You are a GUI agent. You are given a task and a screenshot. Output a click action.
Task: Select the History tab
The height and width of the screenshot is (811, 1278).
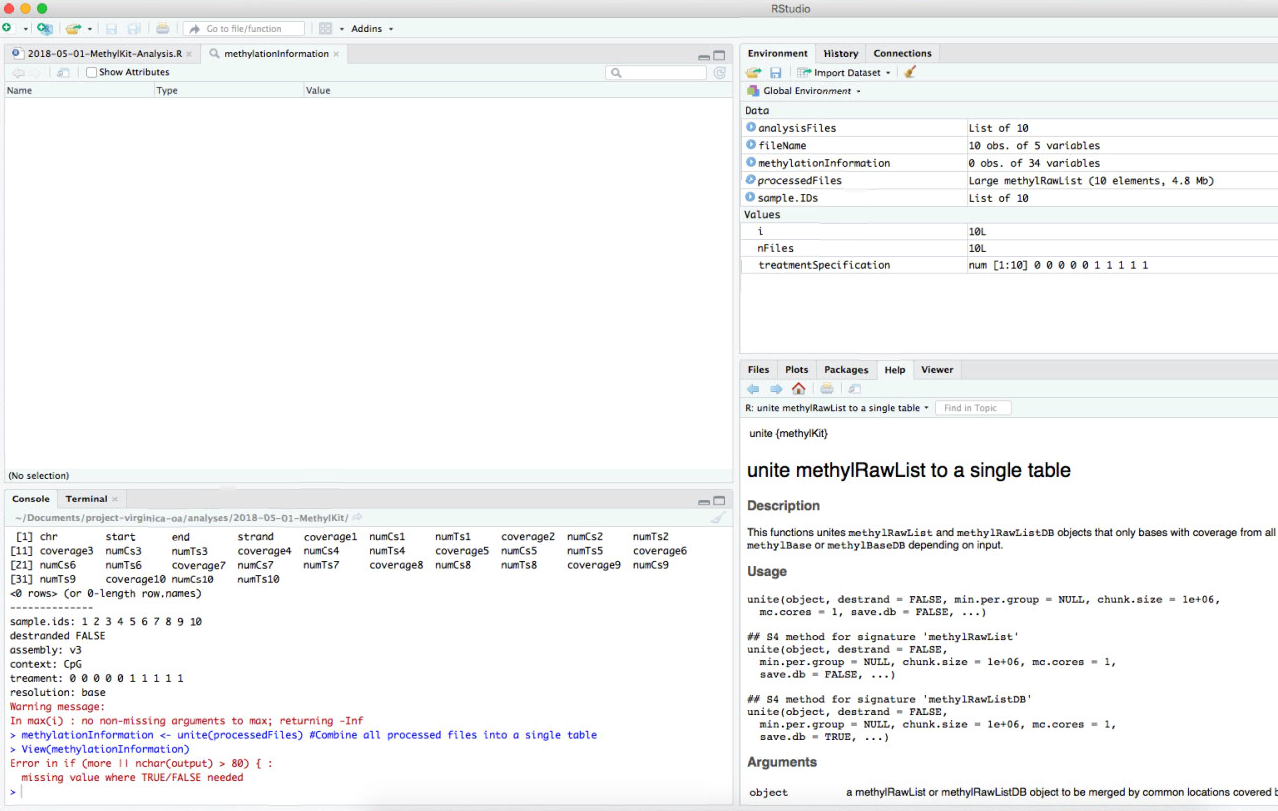pyautogui.click(x=839, y=53)
